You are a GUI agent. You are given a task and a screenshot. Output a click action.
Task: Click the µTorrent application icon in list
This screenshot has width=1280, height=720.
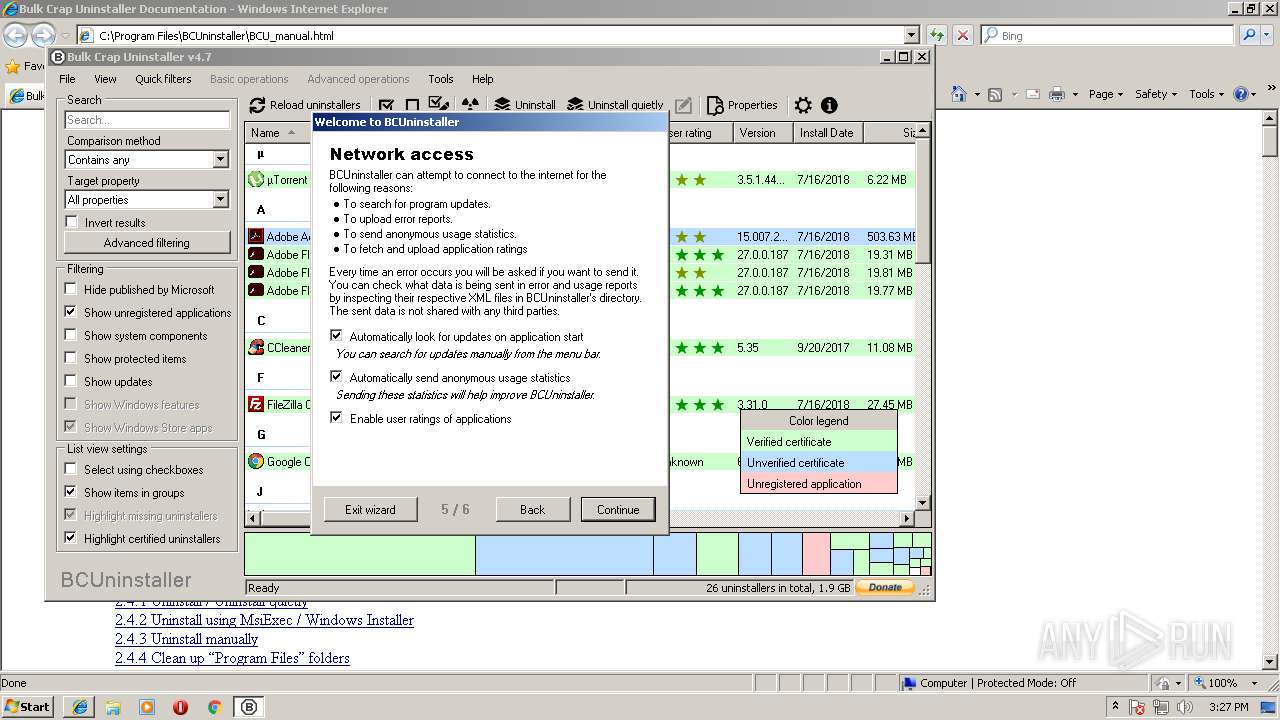tap(256, 180)
